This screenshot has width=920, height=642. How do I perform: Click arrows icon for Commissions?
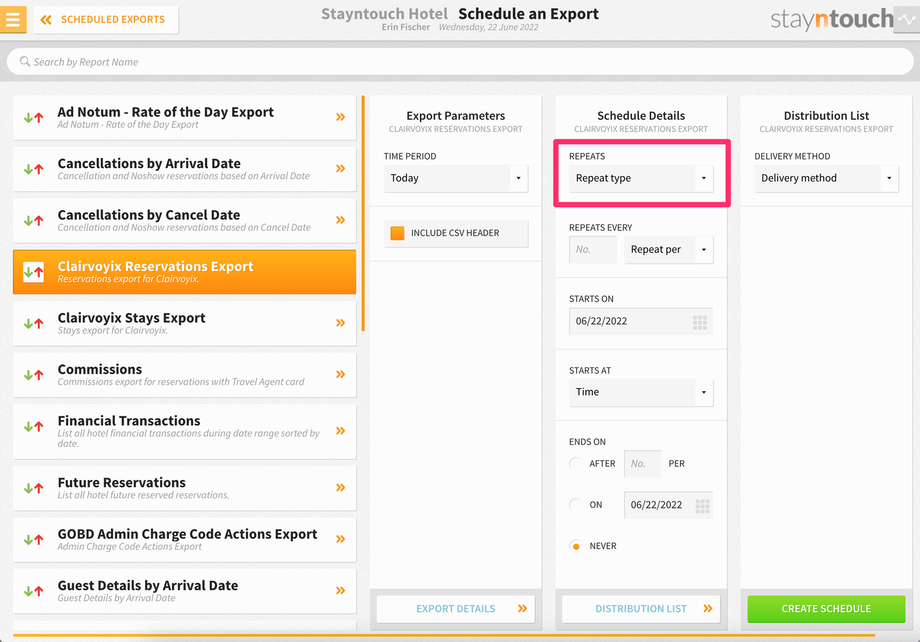[x=33, y=375]
